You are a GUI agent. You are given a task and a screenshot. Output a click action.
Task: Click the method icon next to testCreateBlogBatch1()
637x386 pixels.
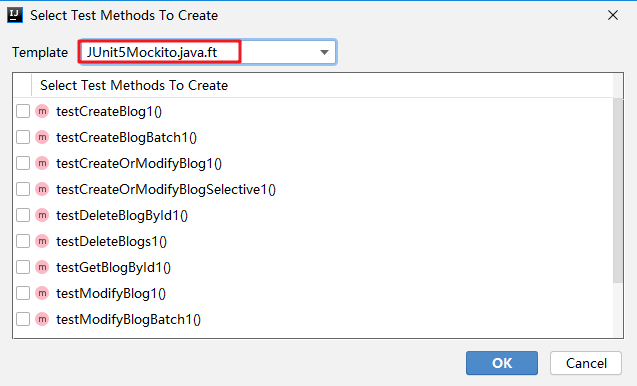42,137
